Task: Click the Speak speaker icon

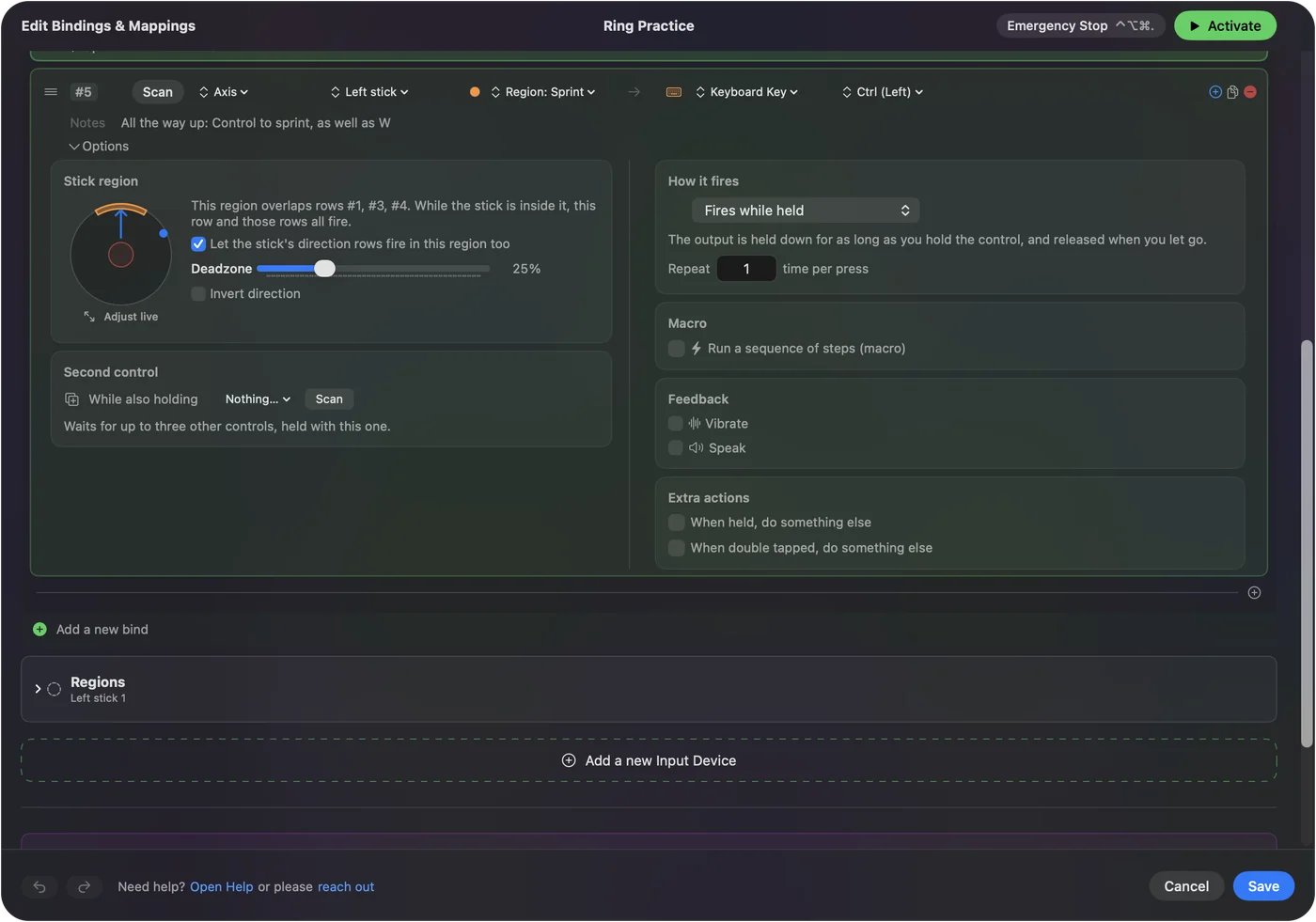Action: [696, 448]
